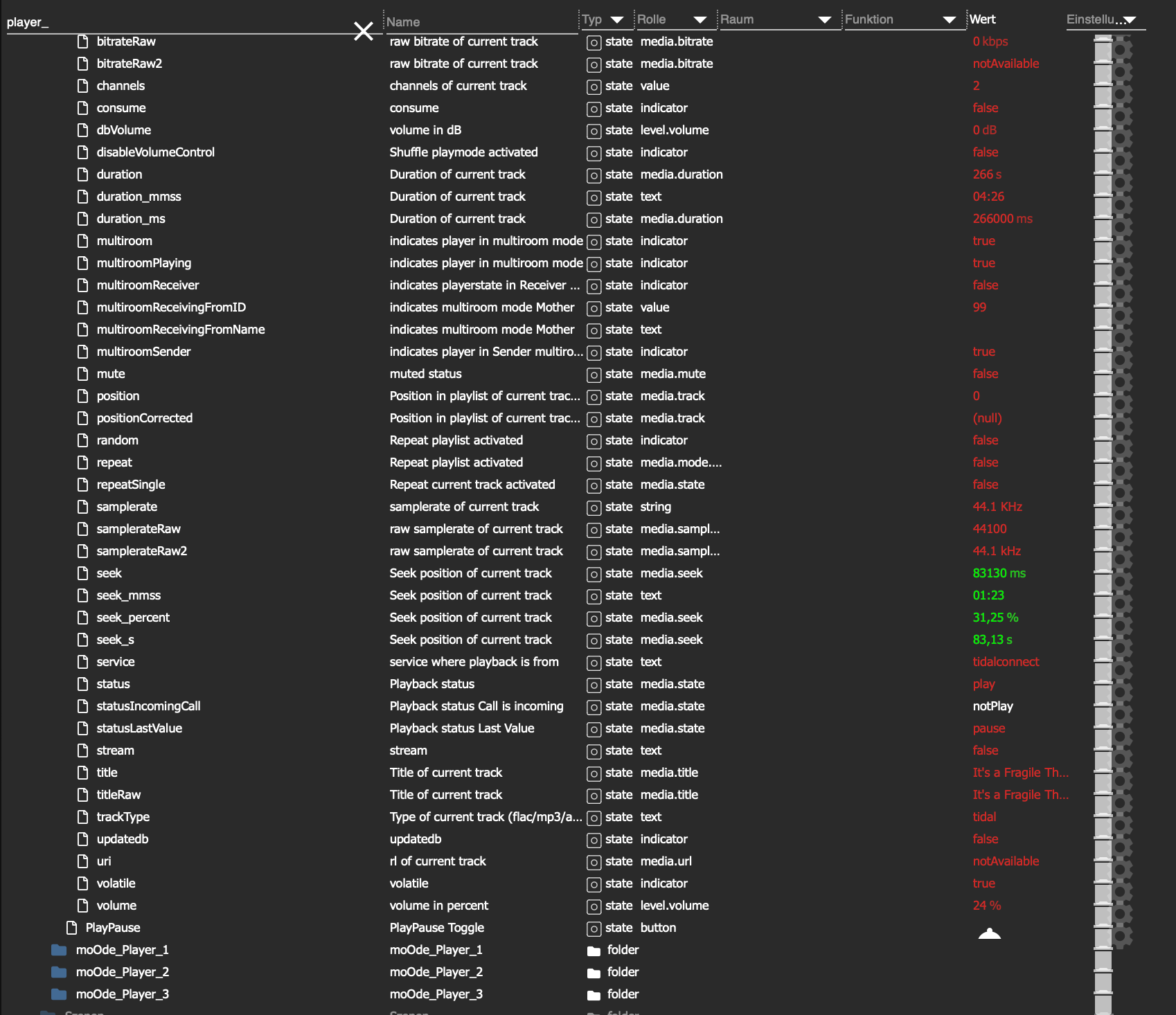
Task: Click the value 99 for multiroomReceivingFromID
Action: coord(979,307)
